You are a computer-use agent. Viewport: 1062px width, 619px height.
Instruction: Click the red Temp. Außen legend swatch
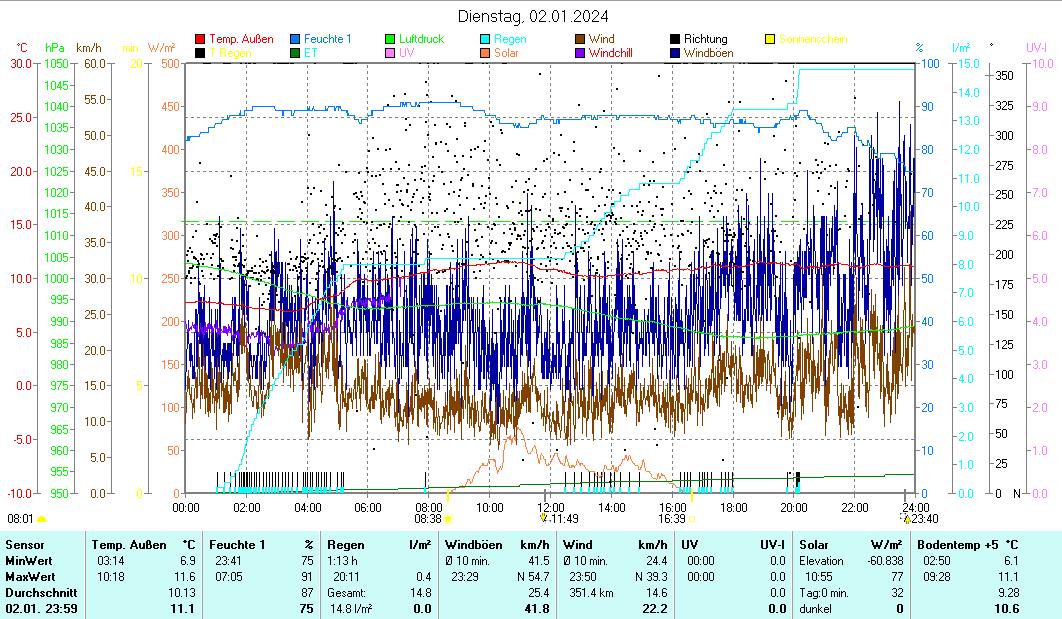pos(200,40)
